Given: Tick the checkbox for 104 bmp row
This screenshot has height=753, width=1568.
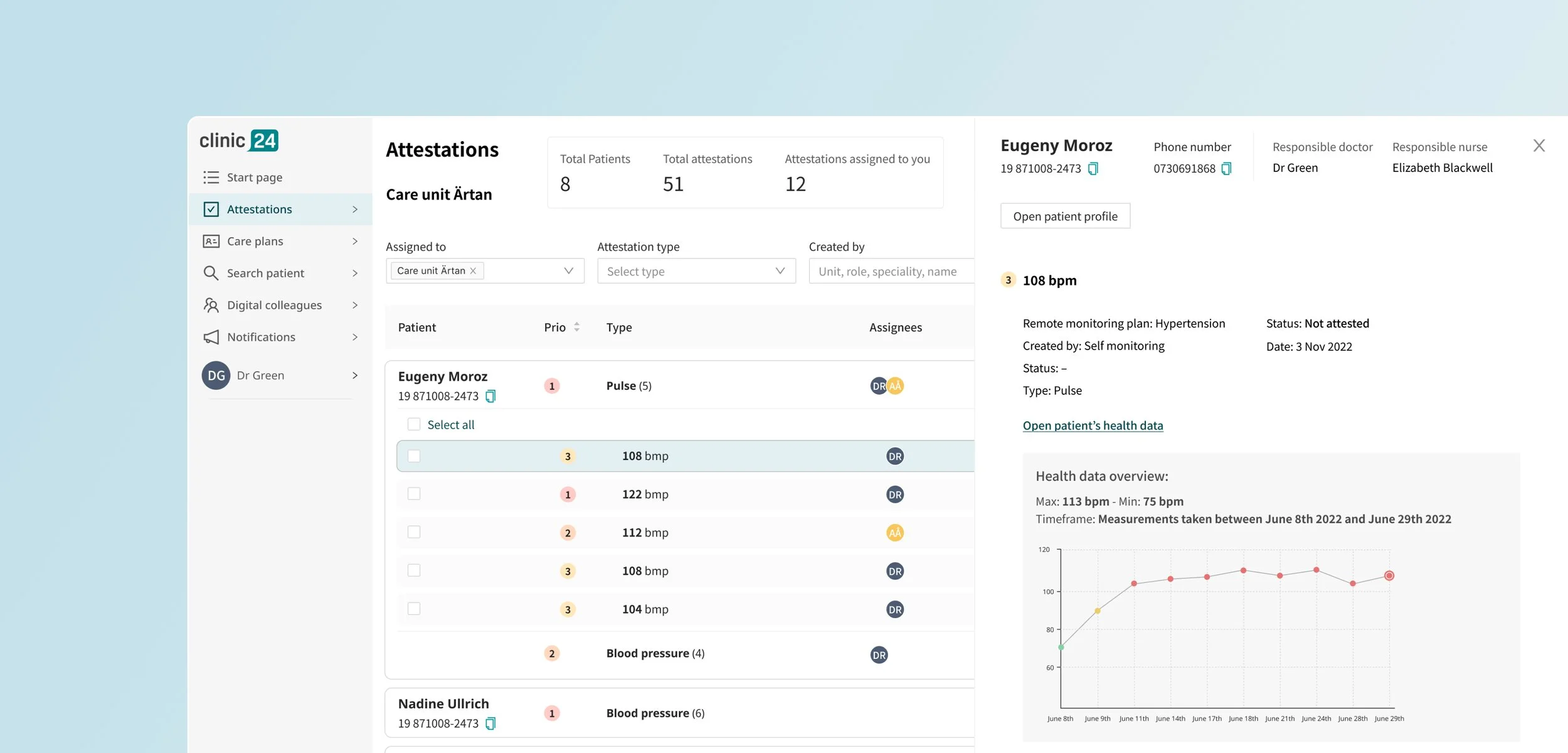Looking at the screenshot, I should (x=414, y=609).
